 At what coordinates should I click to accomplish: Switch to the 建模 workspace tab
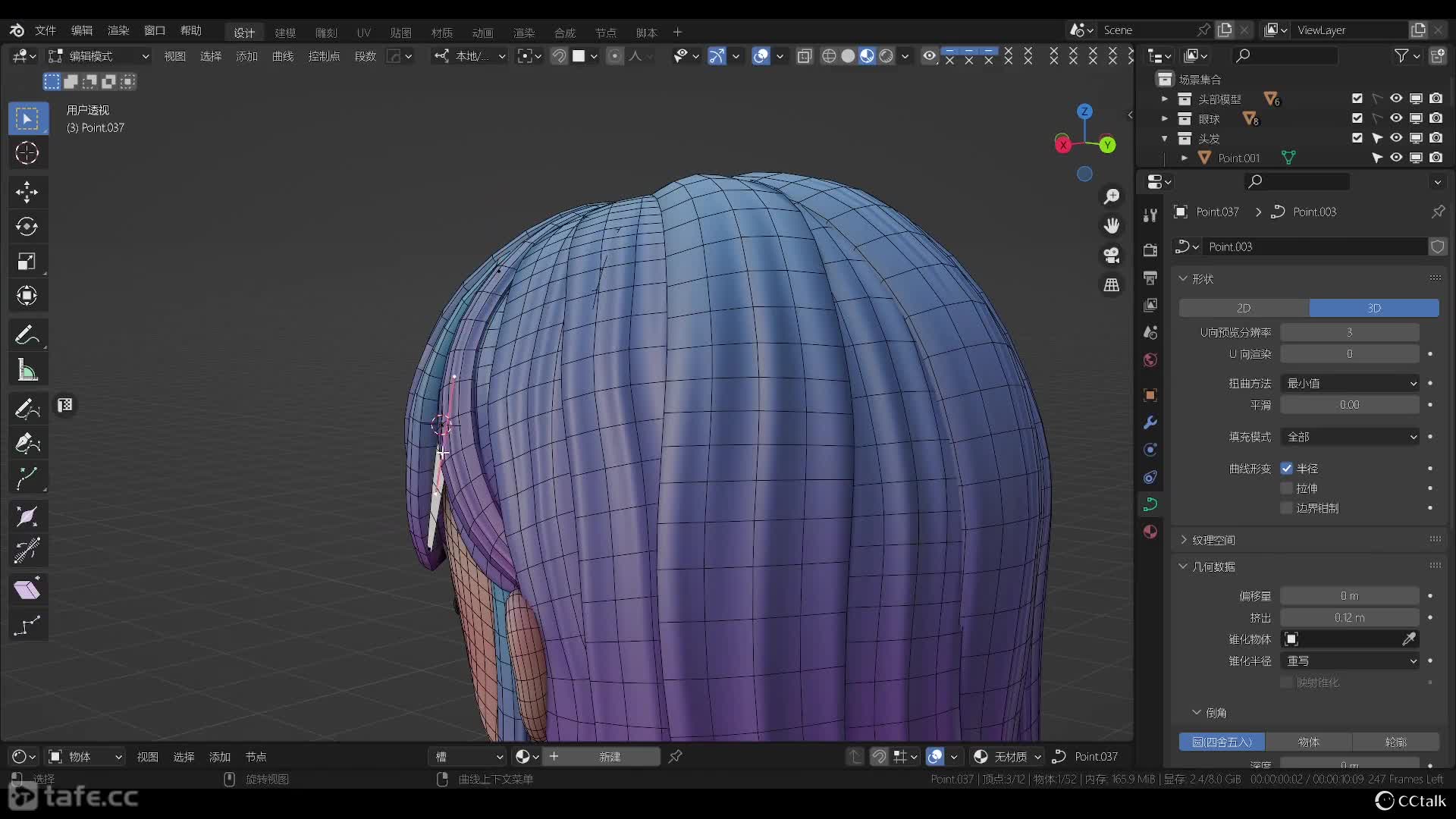click(285, 33)
